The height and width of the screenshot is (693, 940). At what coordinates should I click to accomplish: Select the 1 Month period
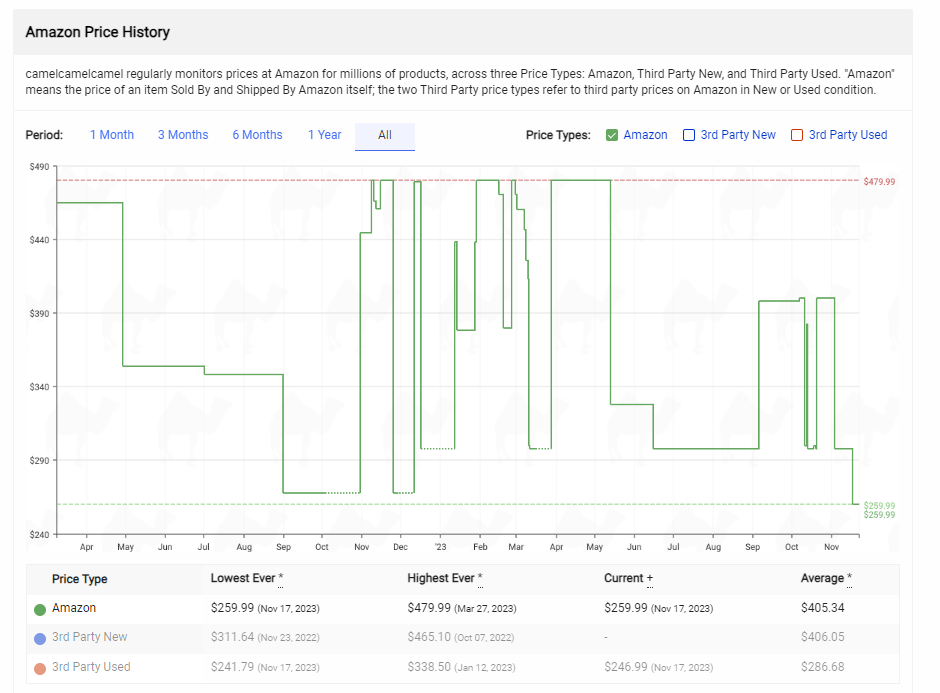point(111,135)
